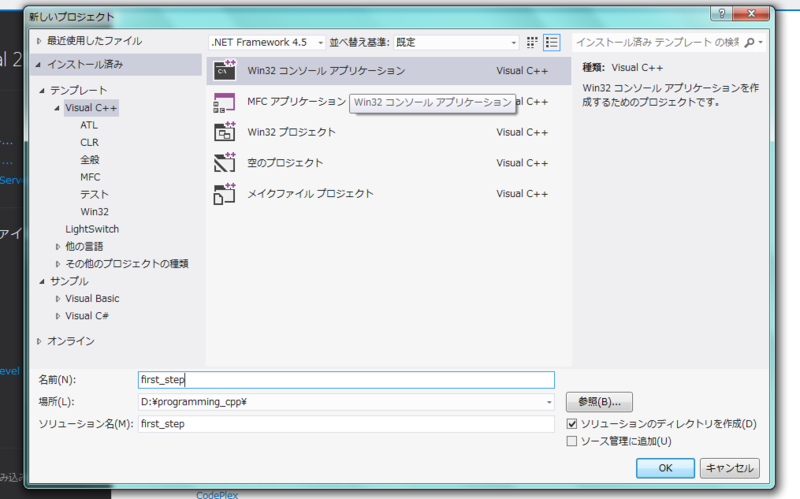Click the OK button
Screen dimensions: 800x499
pos(665,468)
